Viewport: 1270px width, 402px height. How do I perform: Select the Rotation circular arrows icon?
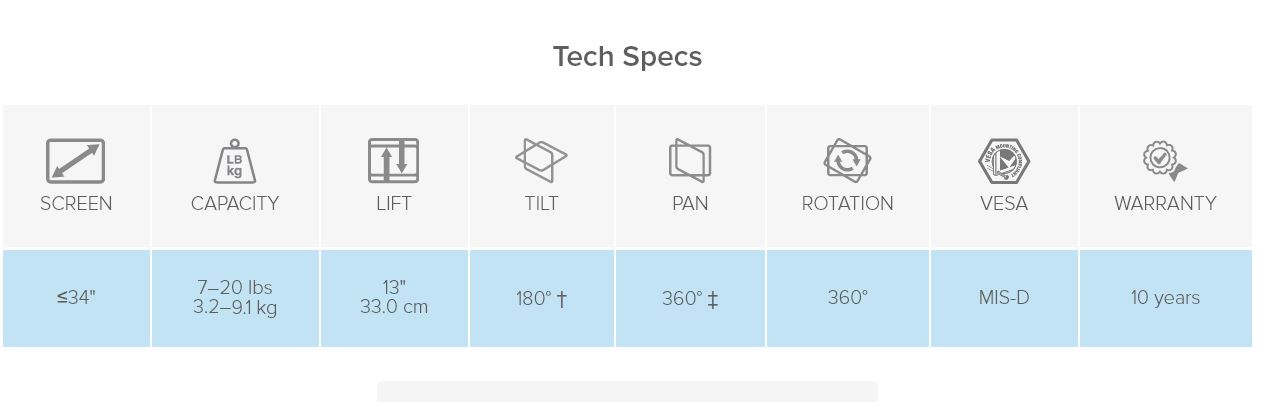[x=847, y=160]
